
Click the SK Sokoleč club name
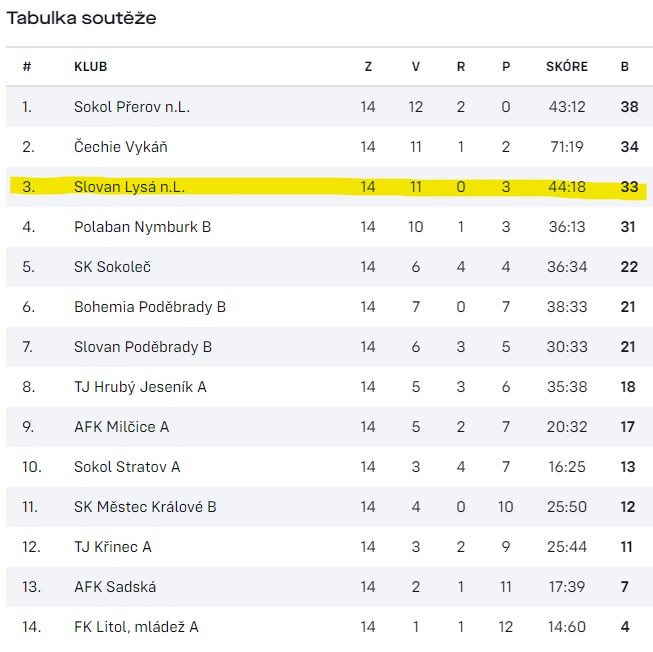click(112, 267)
